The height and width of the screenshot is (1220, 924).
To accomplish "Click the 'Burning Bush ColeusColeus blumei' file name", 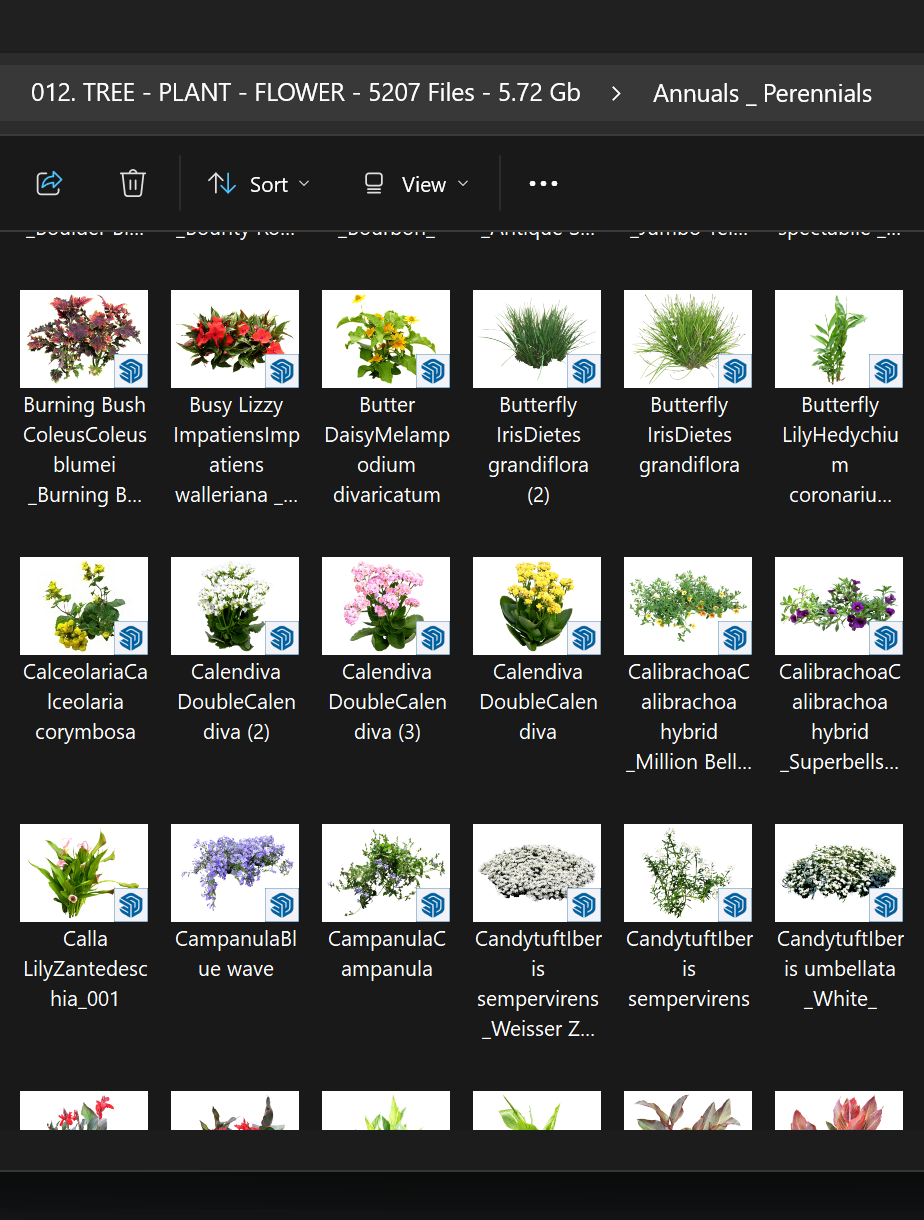I will (x=84, y=450).
